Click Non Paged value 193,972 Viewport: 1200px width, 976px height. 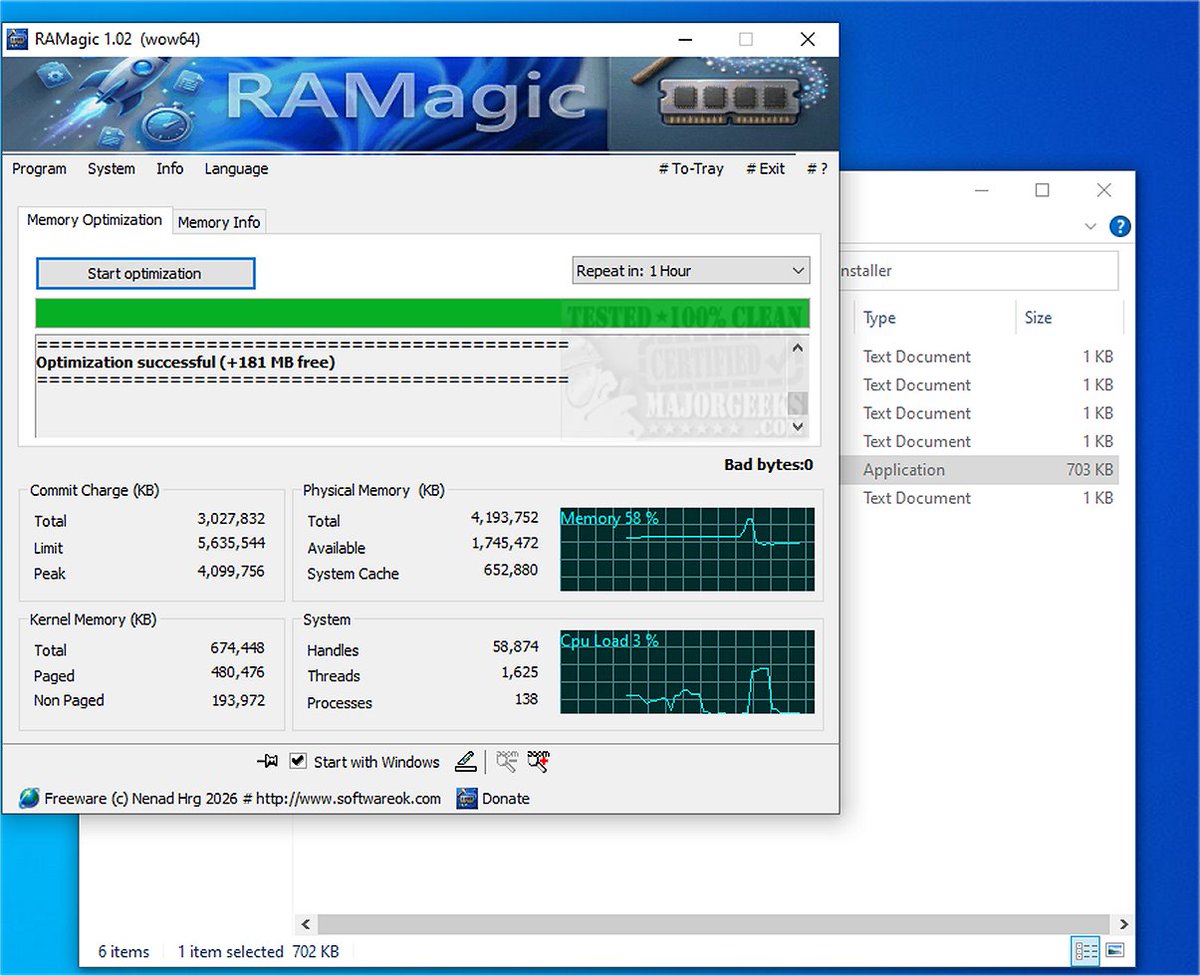pyautogui.click(x=238, y=700)
